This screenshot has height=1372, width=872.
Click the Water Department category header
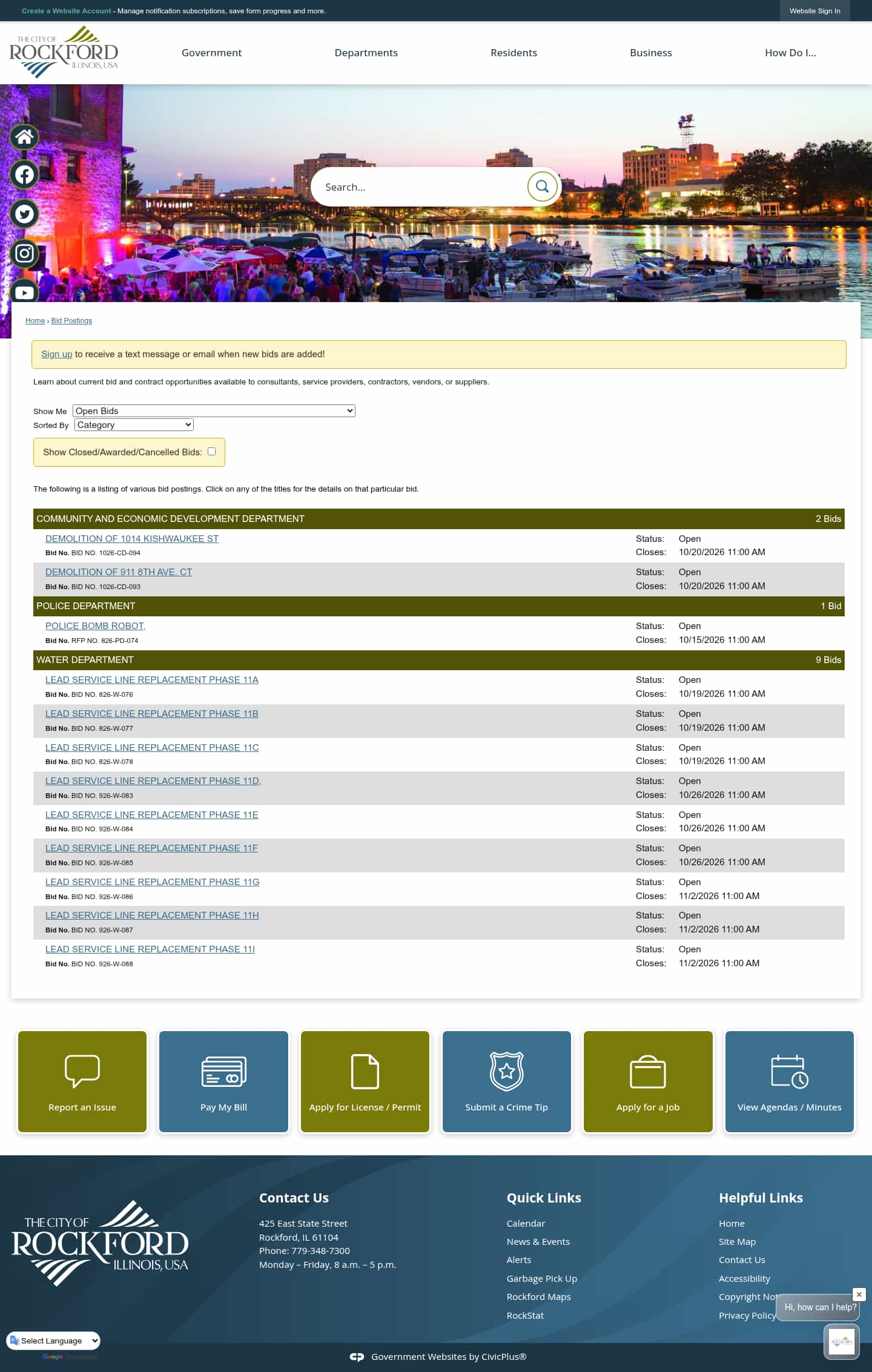pos(439,660)
